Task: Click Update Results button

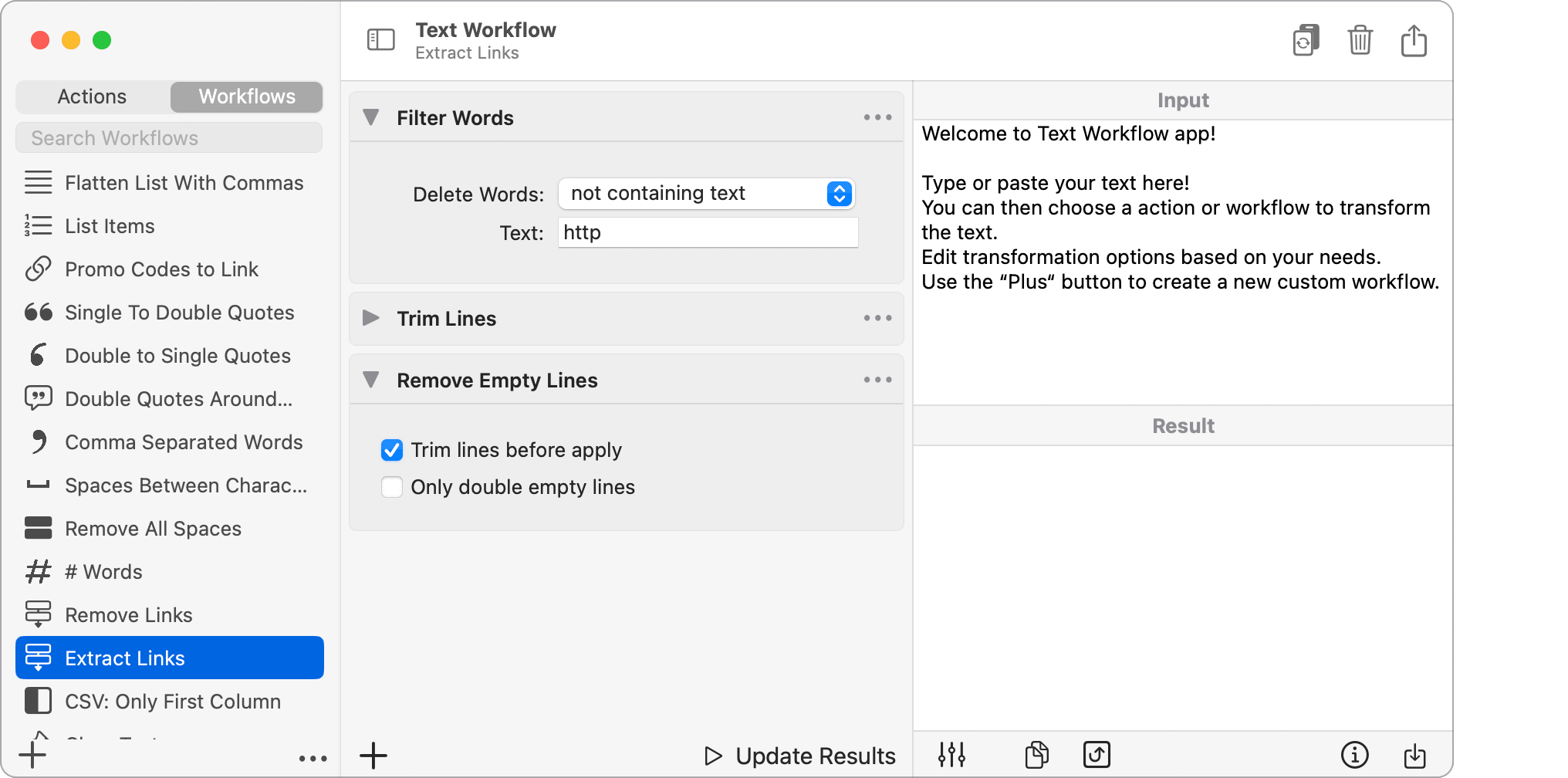Action: pos(800,756)
